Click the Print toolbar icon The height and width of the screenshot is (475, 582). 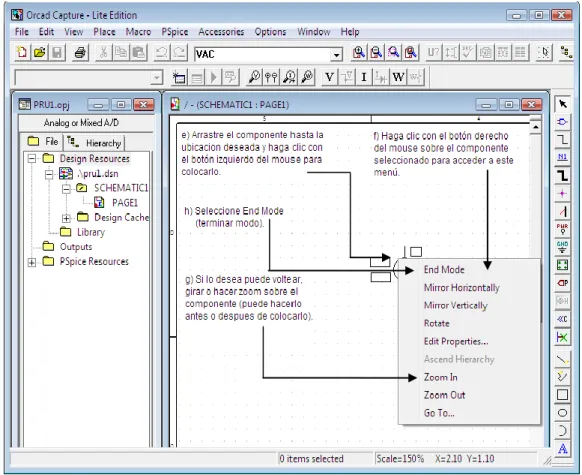coord(81,53)
